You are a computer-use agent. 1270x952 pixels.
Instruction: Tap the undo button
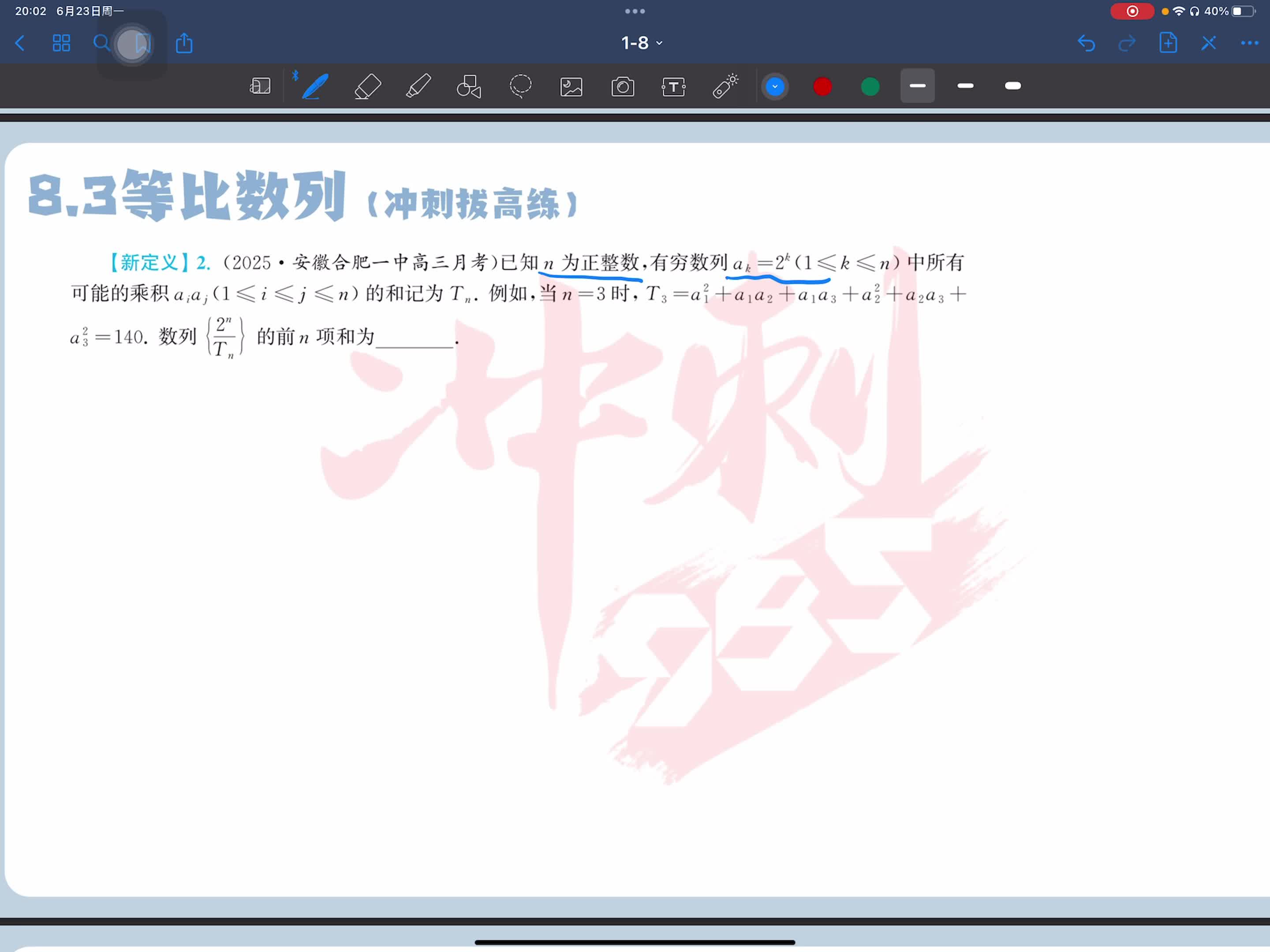pos(1086,43)
